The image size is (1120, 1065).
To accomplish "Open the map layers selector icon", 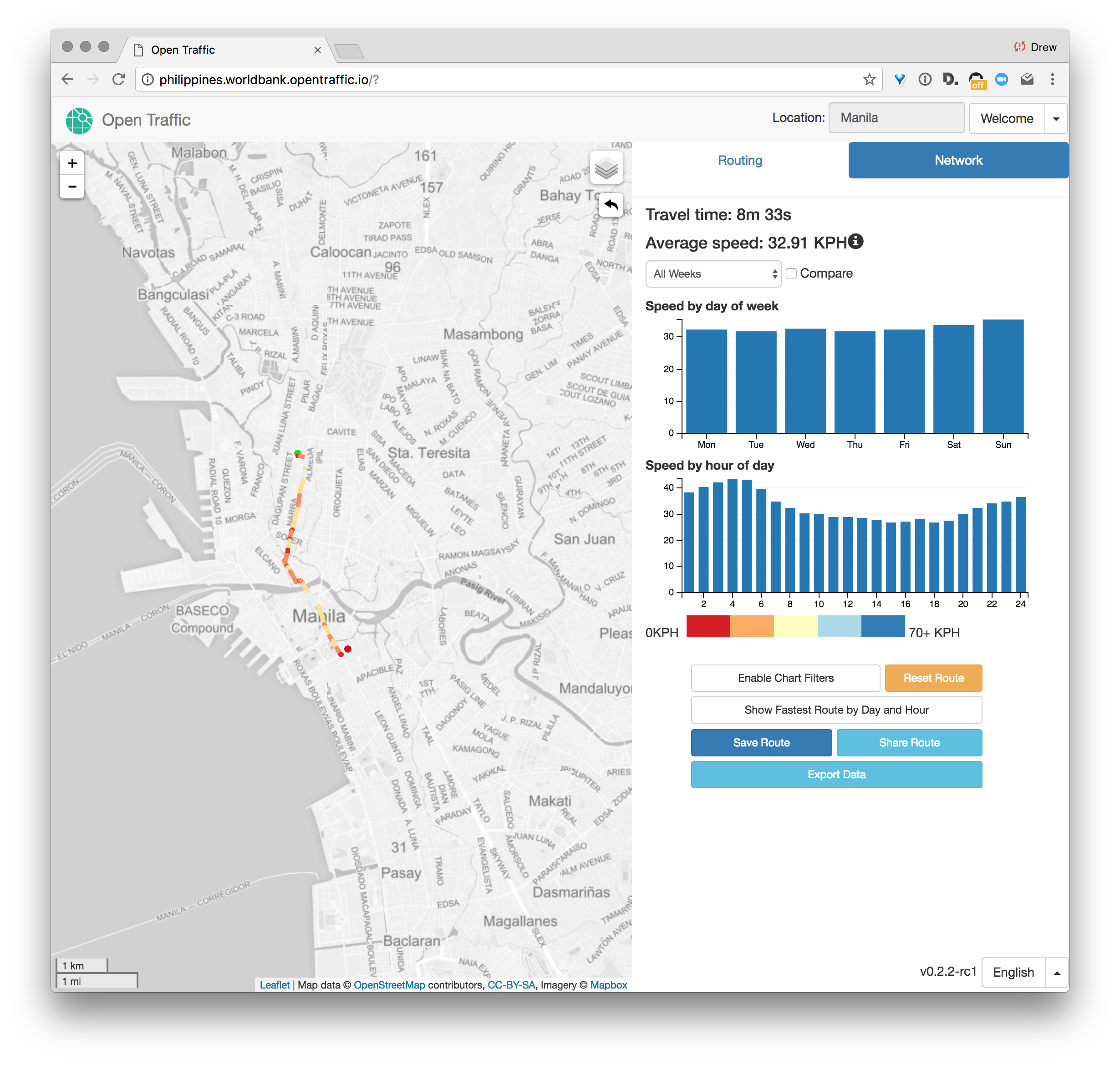I will coord(606,167).
